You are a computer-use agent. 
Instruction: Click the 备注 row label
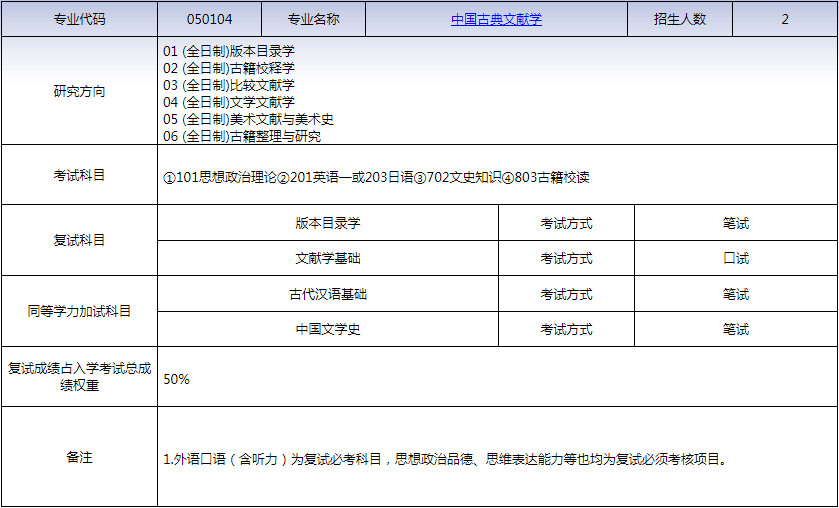[79, 457]
